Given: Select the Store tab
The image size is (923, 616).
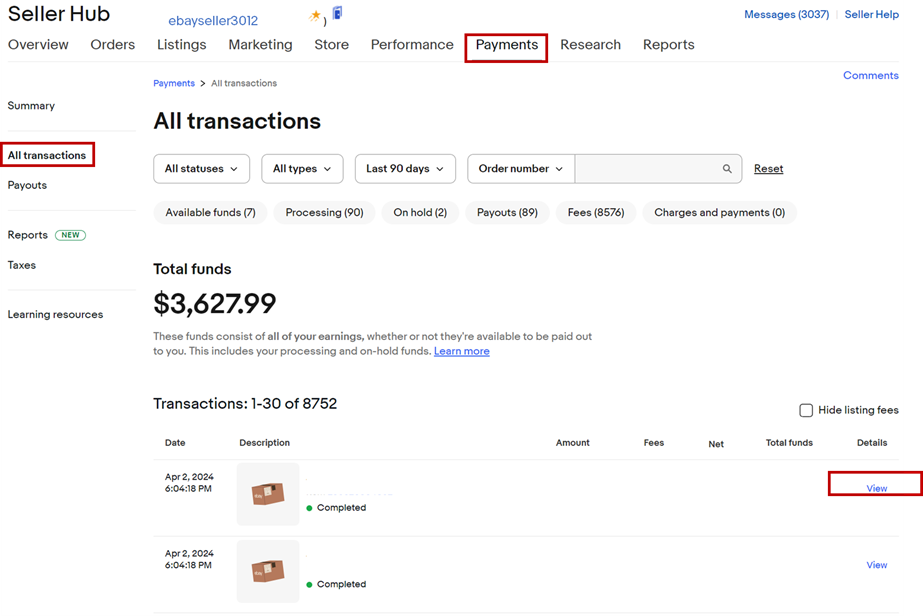Looking at the screenshot, I should [331, 45].
